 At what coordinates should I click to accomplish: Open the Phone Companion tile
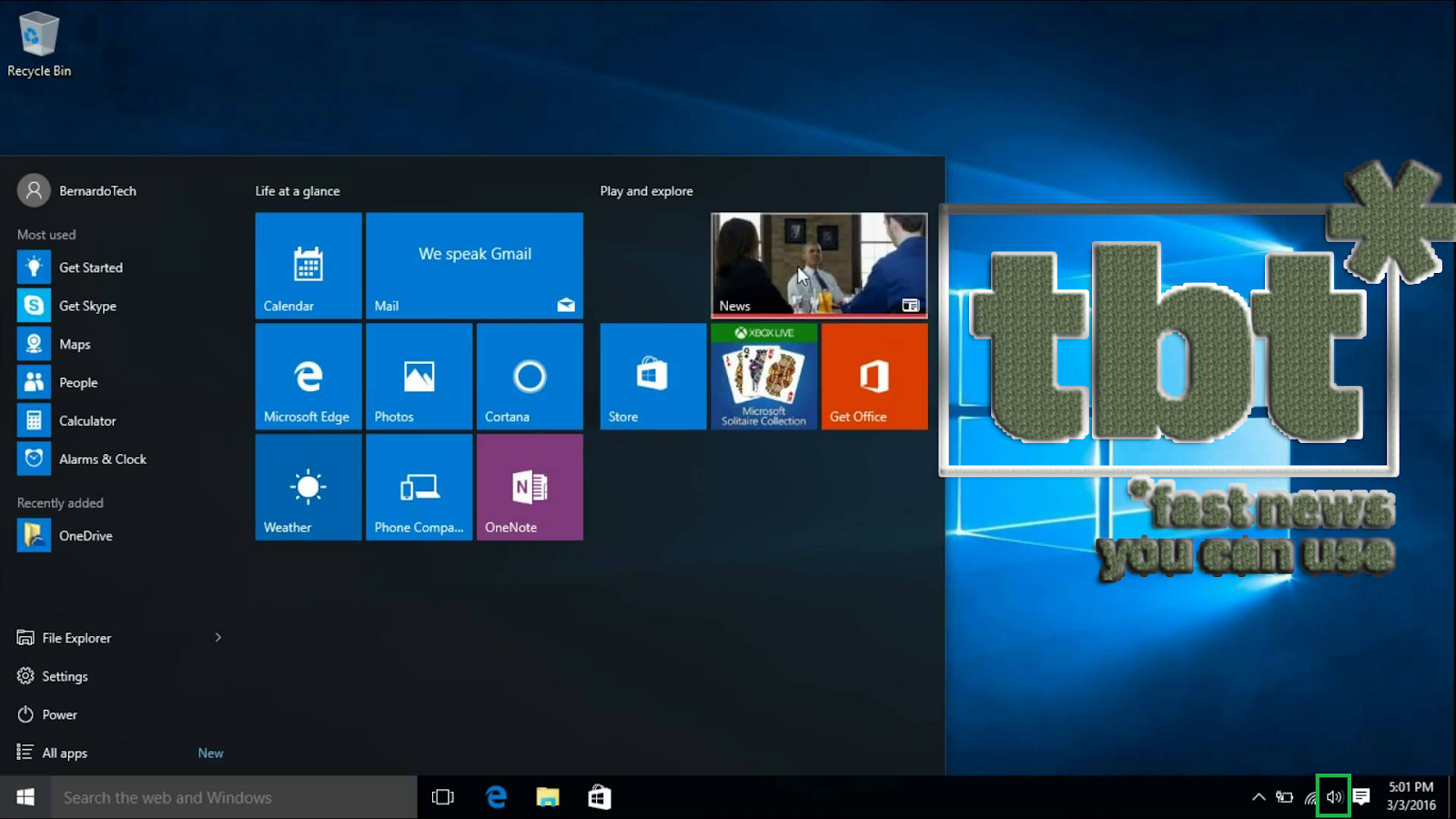[x=420, y=487]
